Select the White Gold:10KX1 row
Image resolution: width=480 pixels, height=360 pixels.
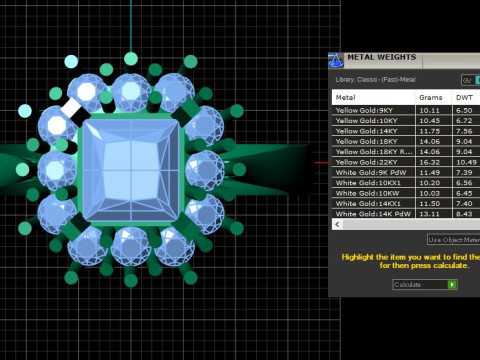coord(406,183)
